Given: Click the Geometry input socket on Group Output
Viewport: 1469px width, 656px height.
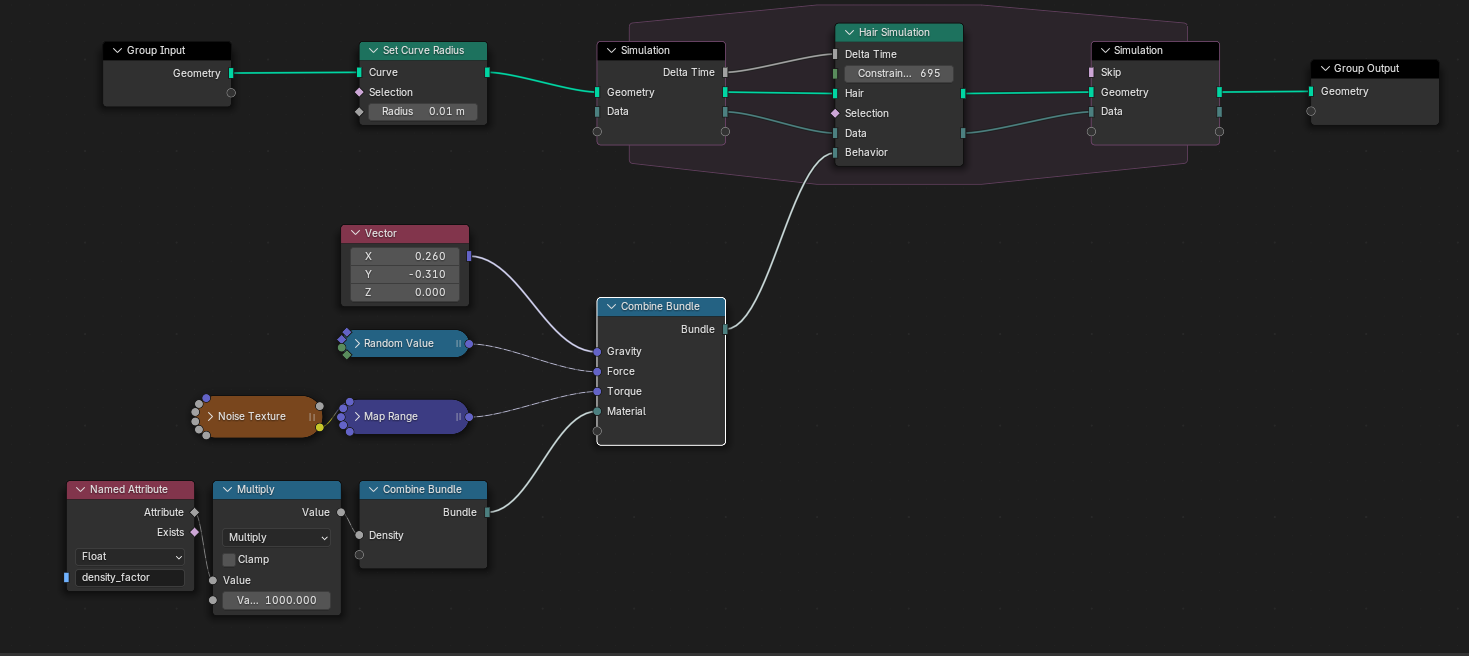Looking at the screenshot, I should point(1311,91).
